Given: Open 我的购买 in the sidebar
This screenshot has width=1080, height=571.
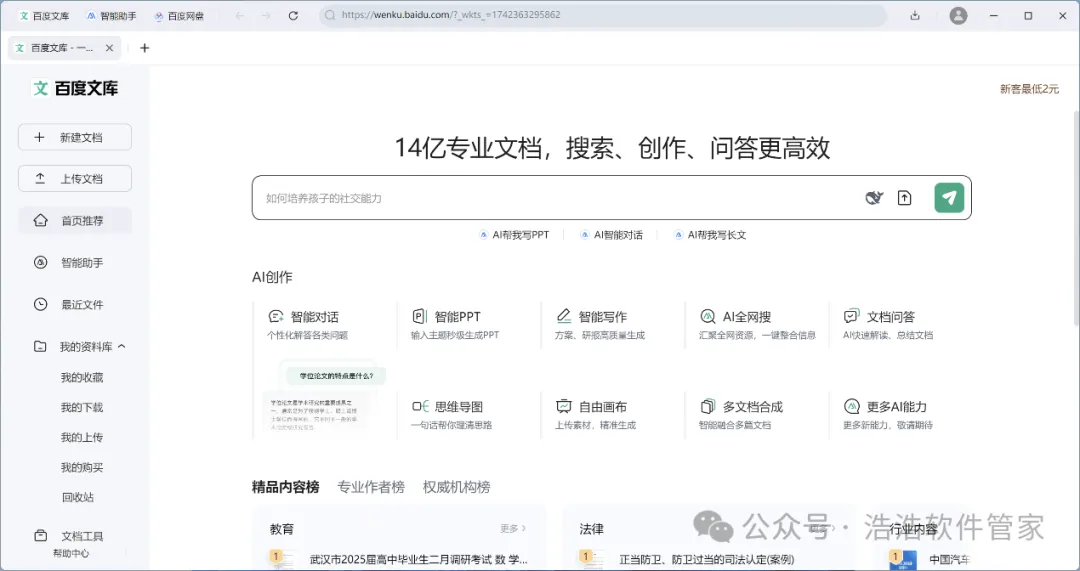Looking at the screenshot, I should click(x=81, y=468).
